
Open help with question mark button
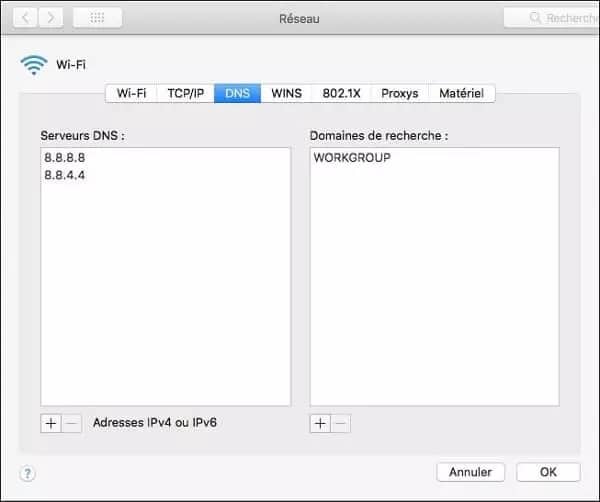point(27,473)
